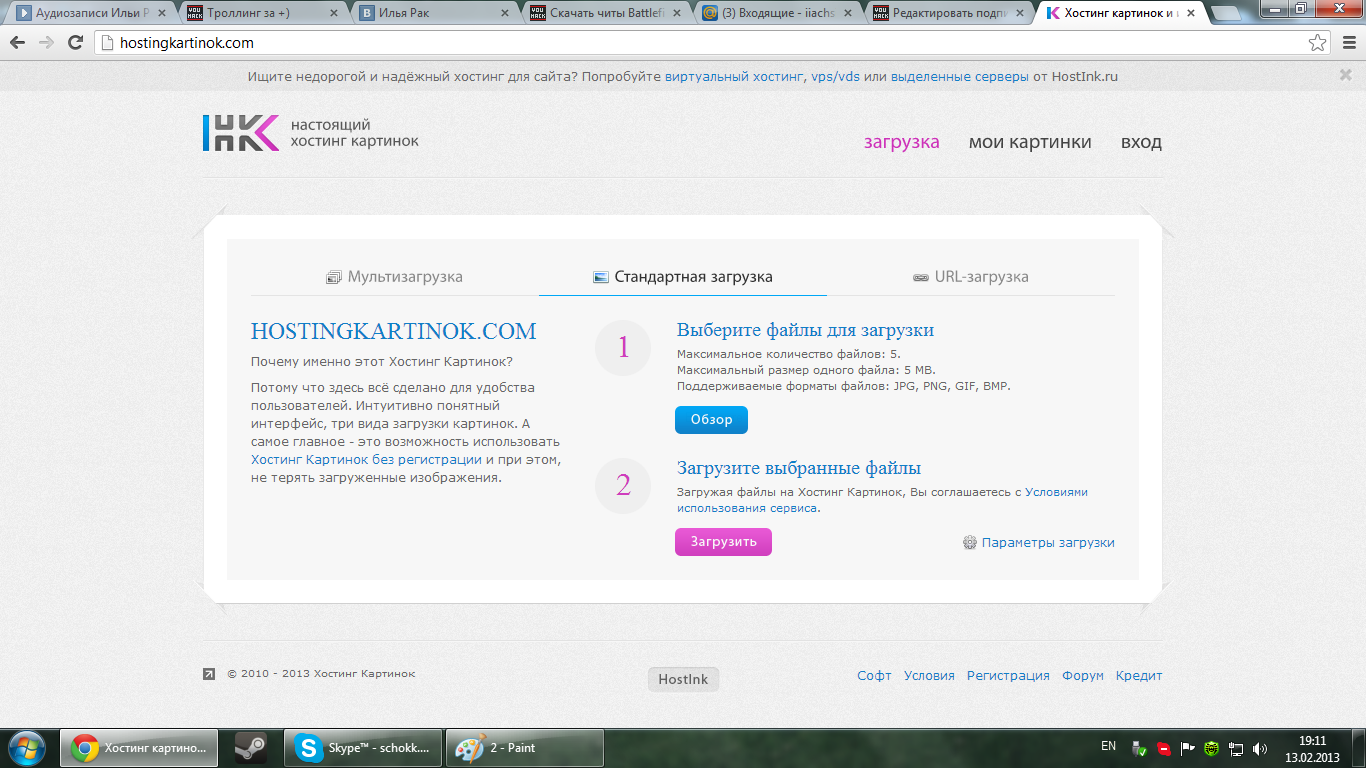Select the Стандартная загрузка tab
This screenshot has width=1366, height=768.
click(x=683, y=277)
